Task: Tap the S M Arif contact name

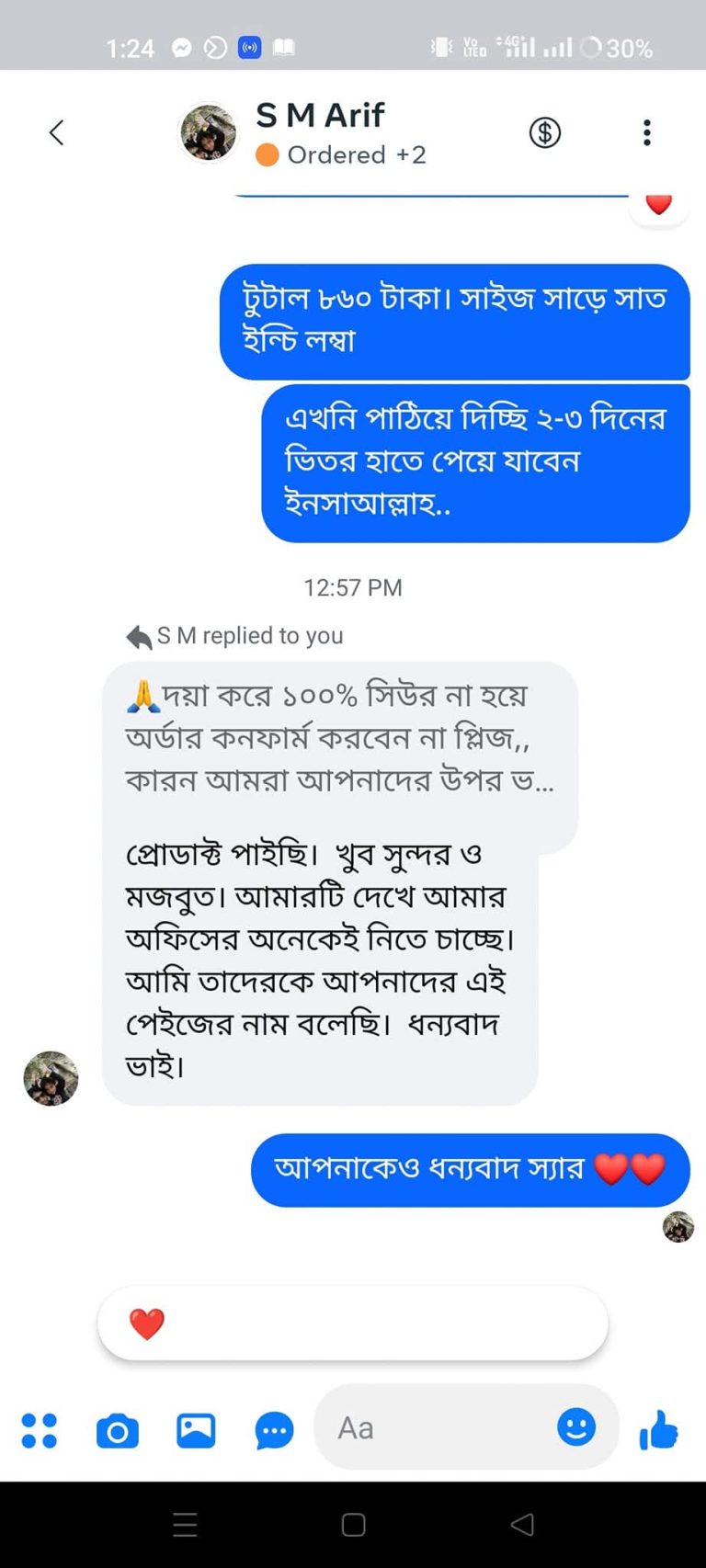Action: 320,116
